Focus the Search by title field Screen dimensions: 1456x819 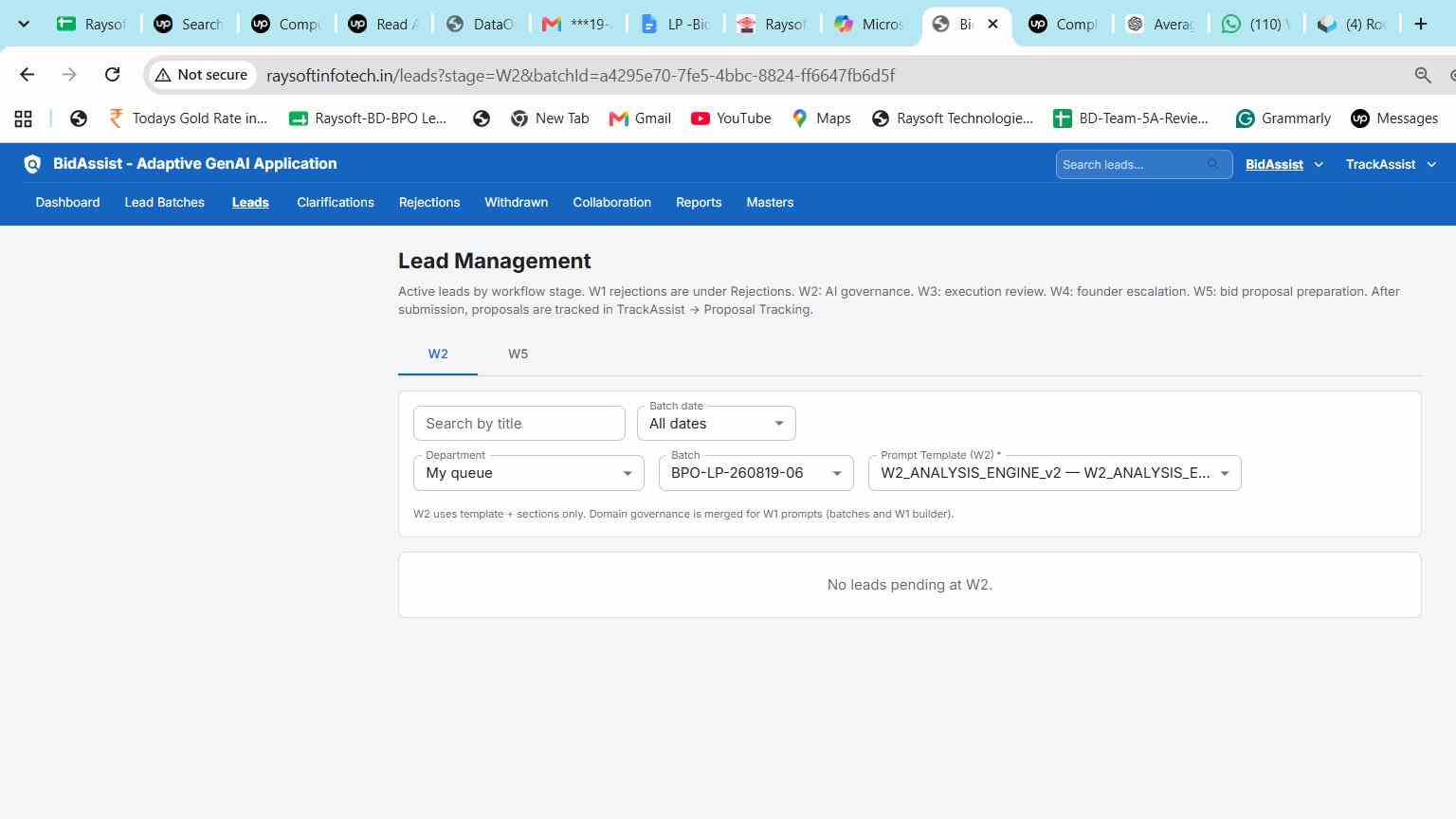click(519, 423)
